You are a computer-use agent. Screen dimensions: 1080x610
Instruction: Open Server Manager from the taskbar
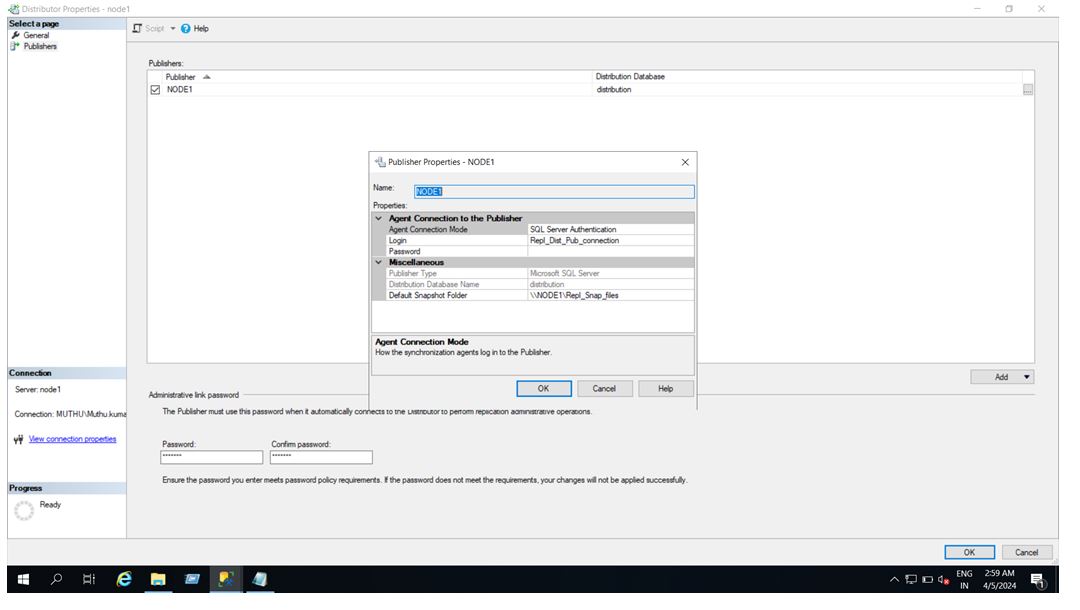(192, 580)
